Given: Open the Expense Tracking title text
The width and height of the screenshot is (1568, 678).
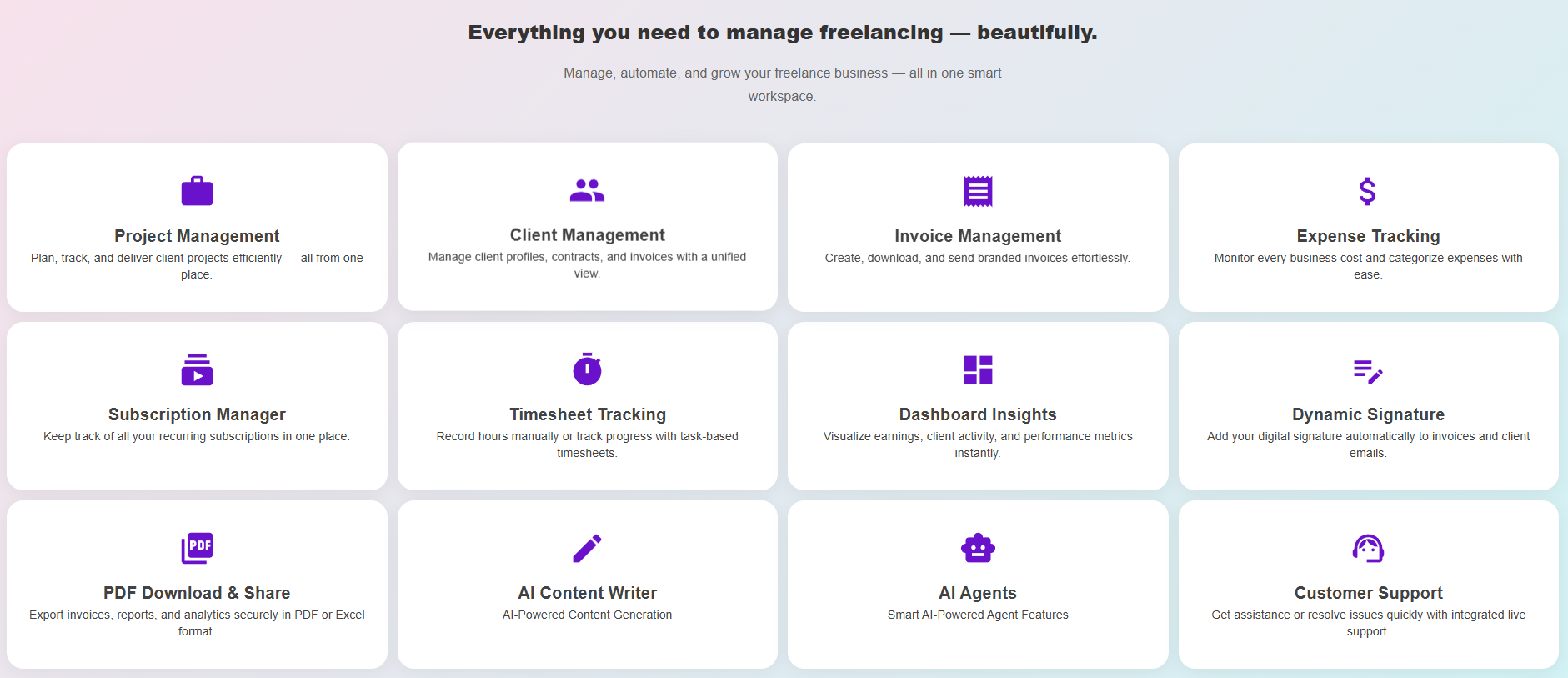Looking at the screenshot, I should coord(1368,236).
